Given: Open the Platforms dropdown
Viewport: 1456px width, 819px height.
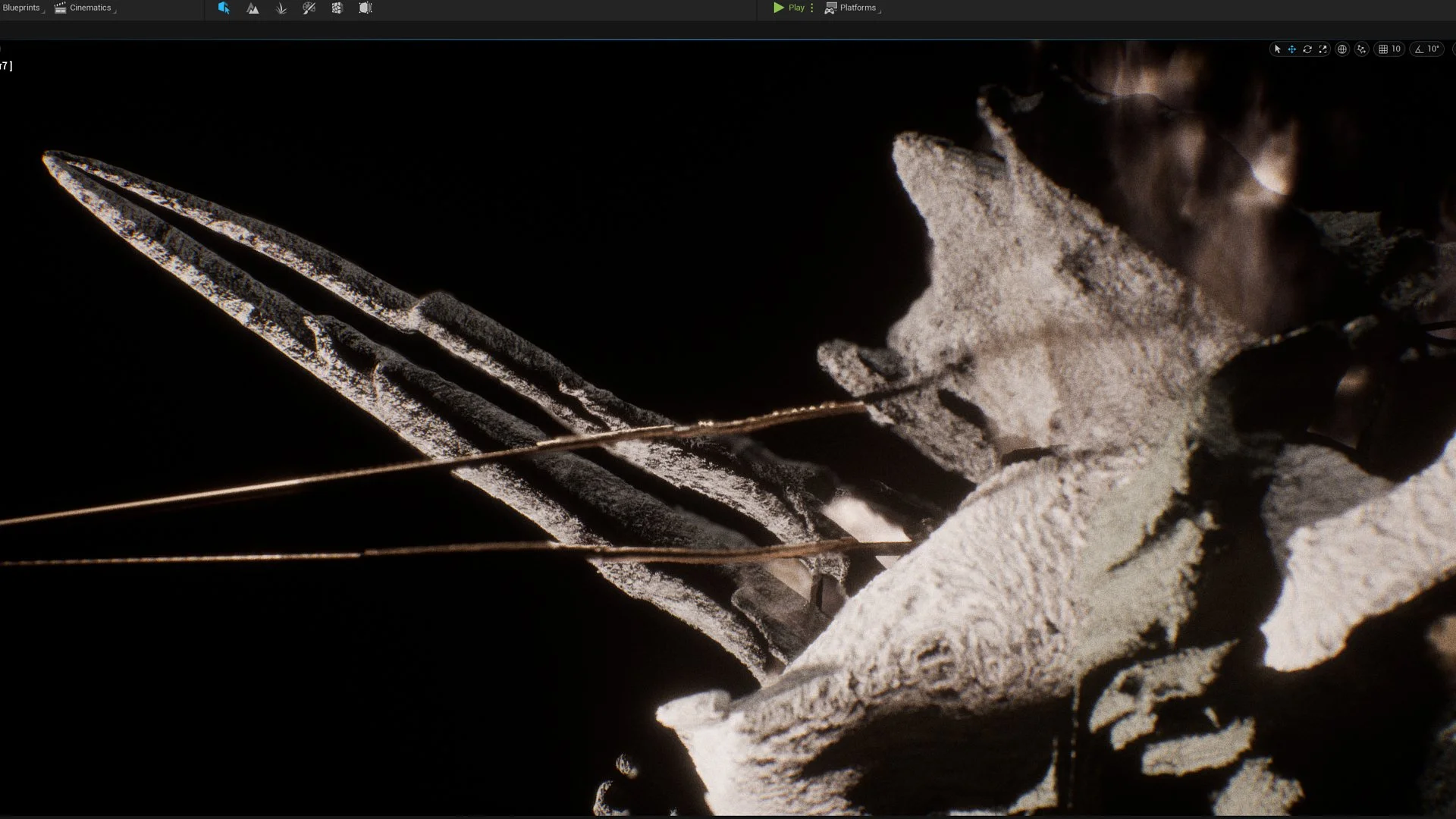Looking at the screenshot, I should 852,8.
